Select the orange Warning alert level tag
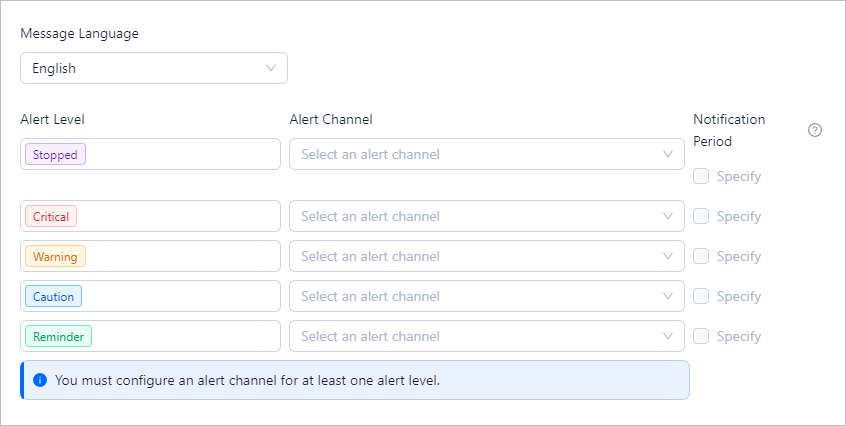The width and height of the screenshot is (846, 426). click(55, 257)
